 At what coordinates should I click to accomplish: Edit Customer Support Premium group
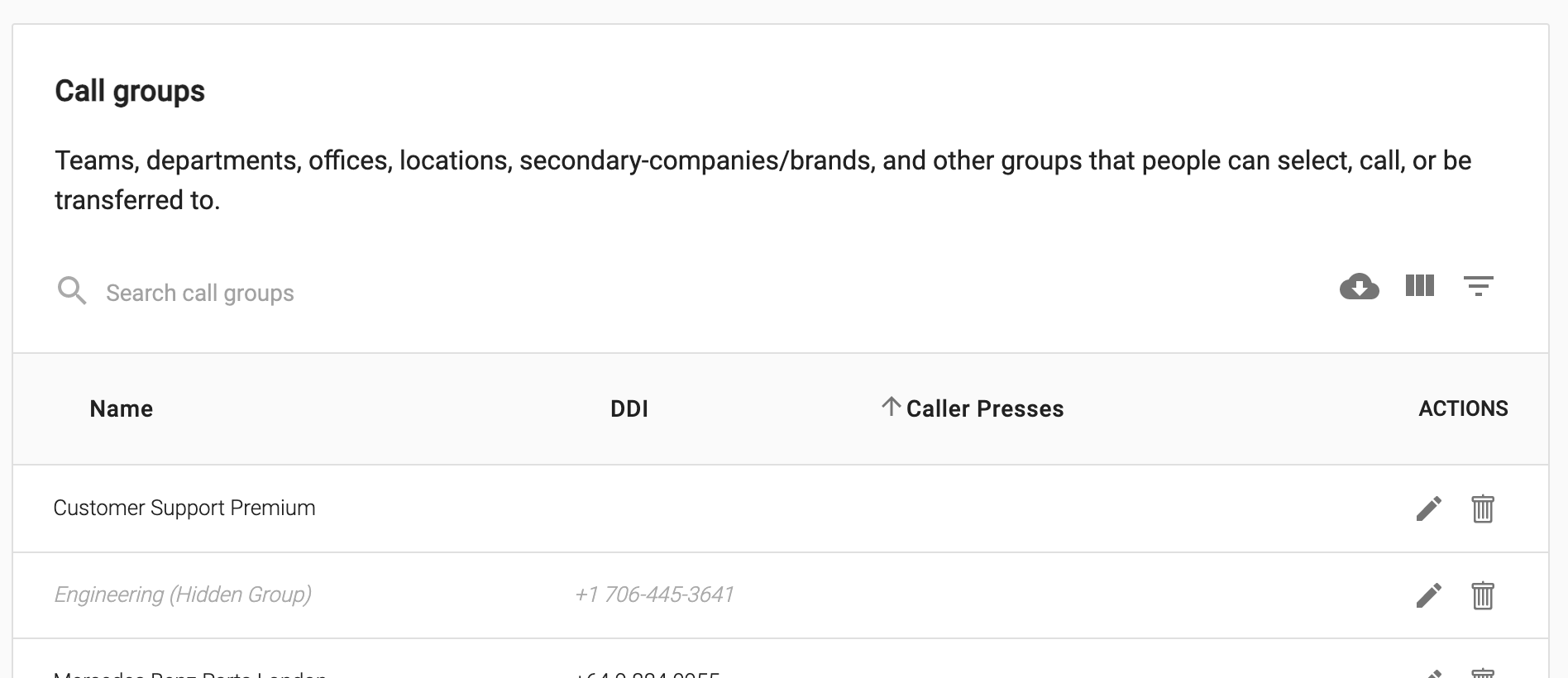click(1428, 508)
